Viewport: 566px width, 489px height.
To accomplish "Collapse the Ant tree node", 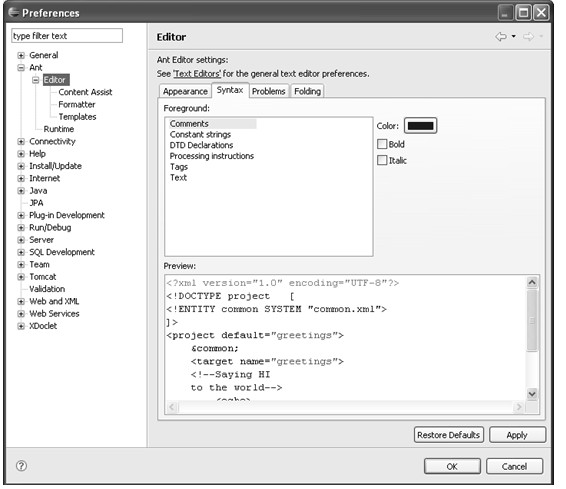I will point(21,67).
